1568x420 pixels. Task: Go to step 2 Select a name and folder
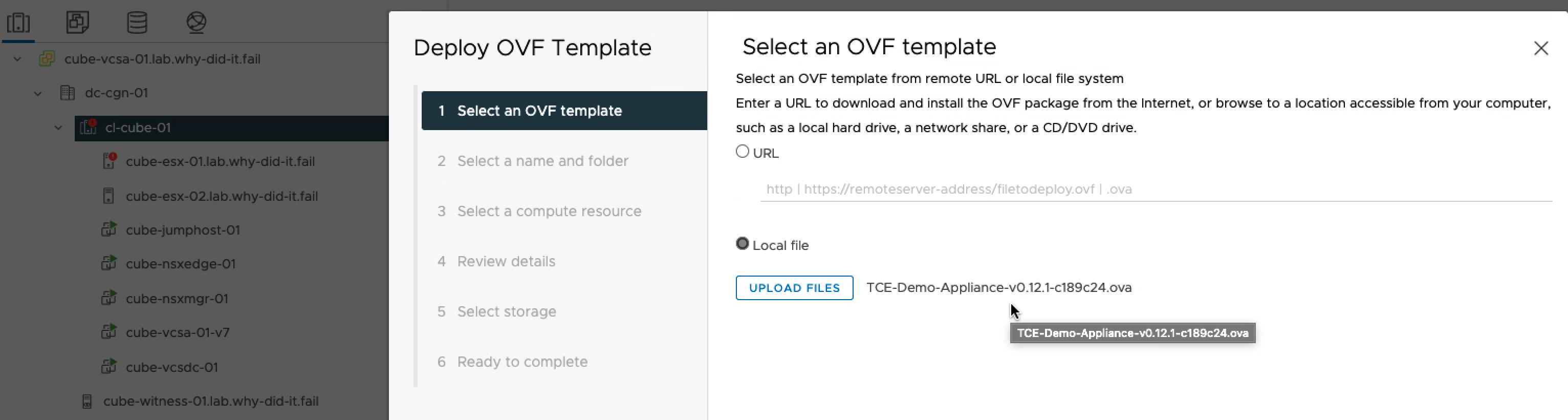(542, 161)
